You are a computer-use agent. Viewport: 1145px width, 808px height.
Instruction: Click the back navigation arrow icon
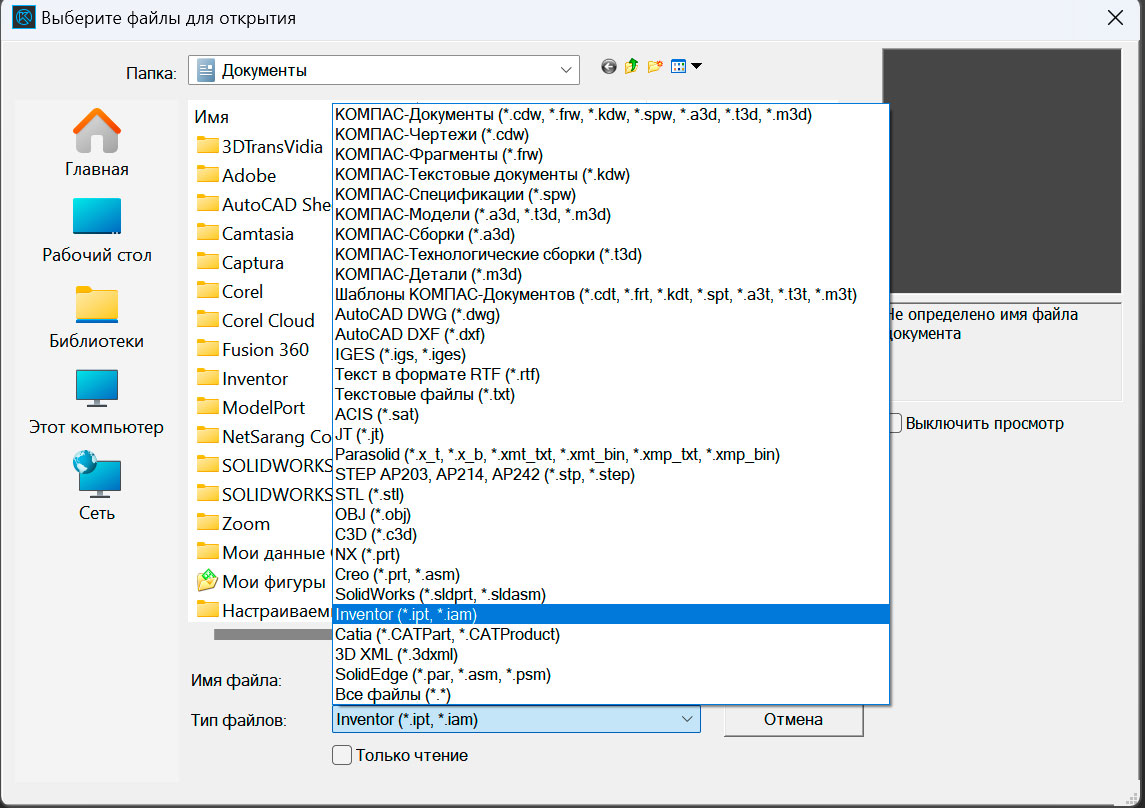tap(608, 66)
